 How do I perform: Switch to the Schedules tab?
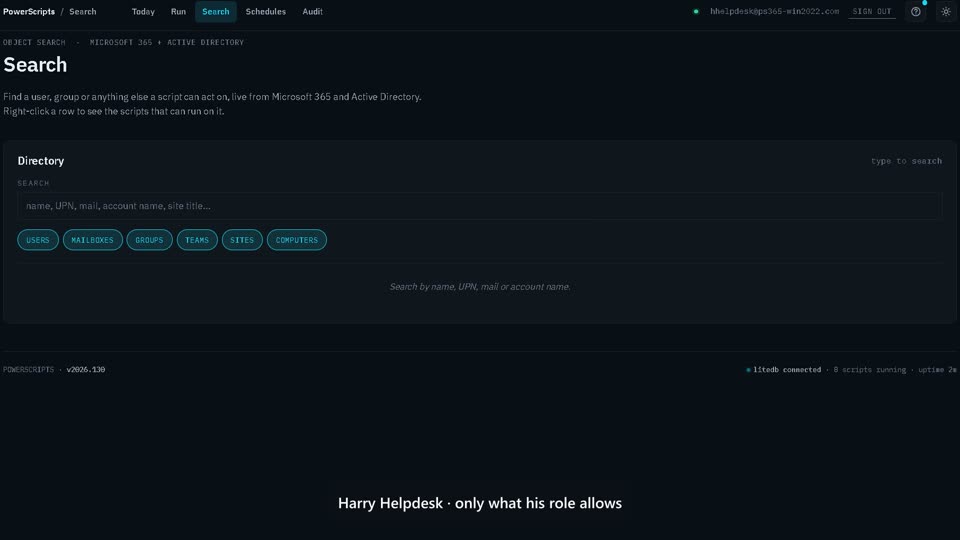click(x=266, y=12)
